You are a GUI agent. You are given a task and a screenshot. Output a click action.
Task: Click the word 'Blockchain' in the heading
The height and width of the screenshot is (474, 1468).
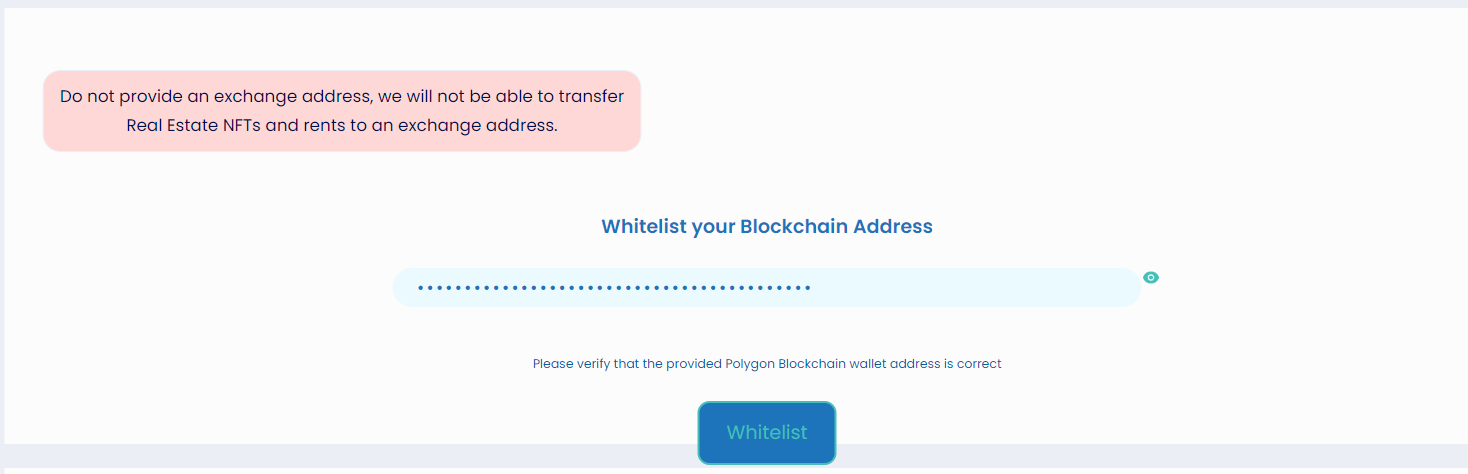click(x=792, y=226)
